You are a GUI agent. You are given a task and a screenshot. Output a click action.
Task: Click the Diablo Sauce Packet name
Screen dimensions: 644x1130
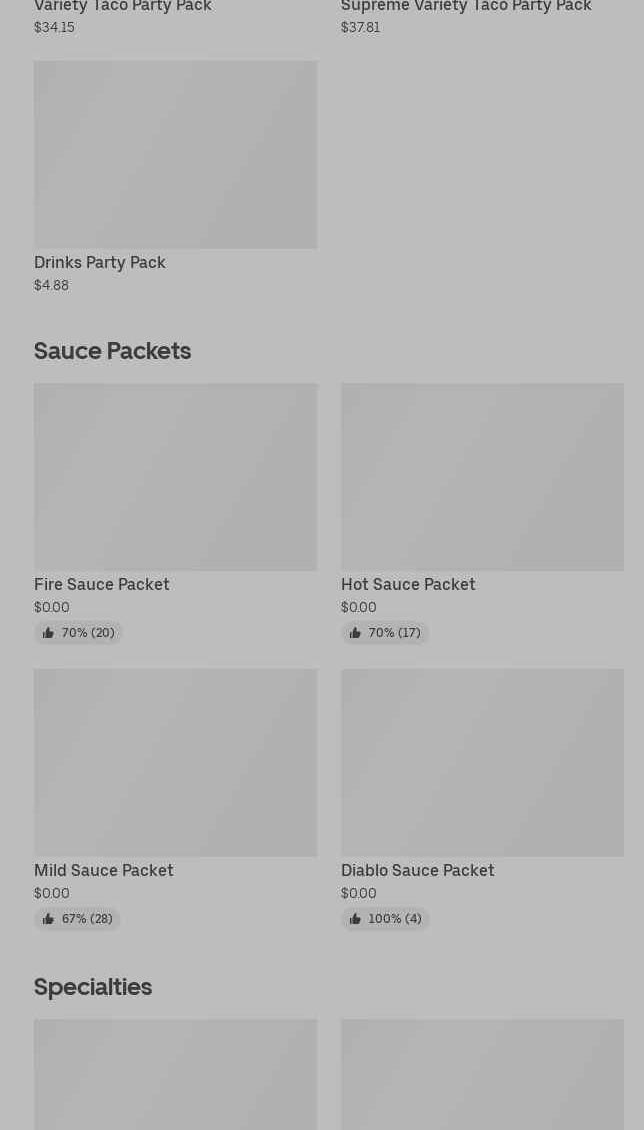click(418, 870)
